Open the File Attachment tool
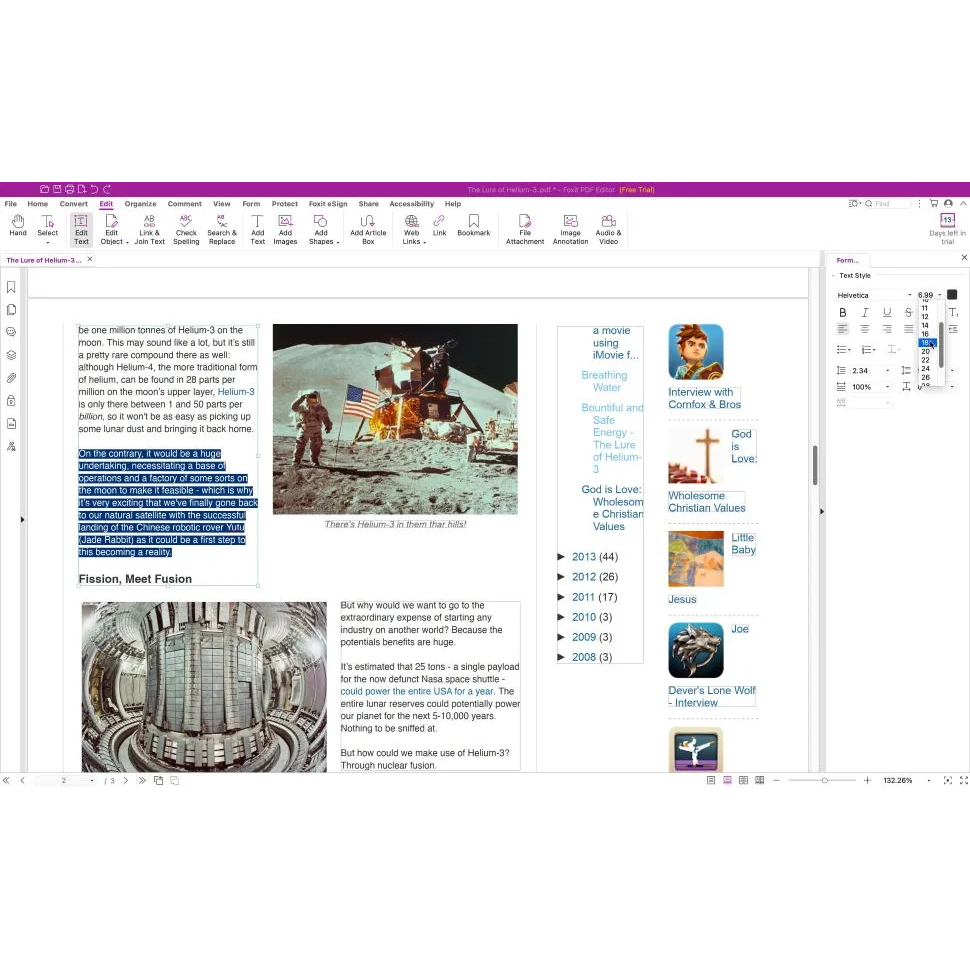The width and height of the screenshot is (970, 970). pos(524,226)
